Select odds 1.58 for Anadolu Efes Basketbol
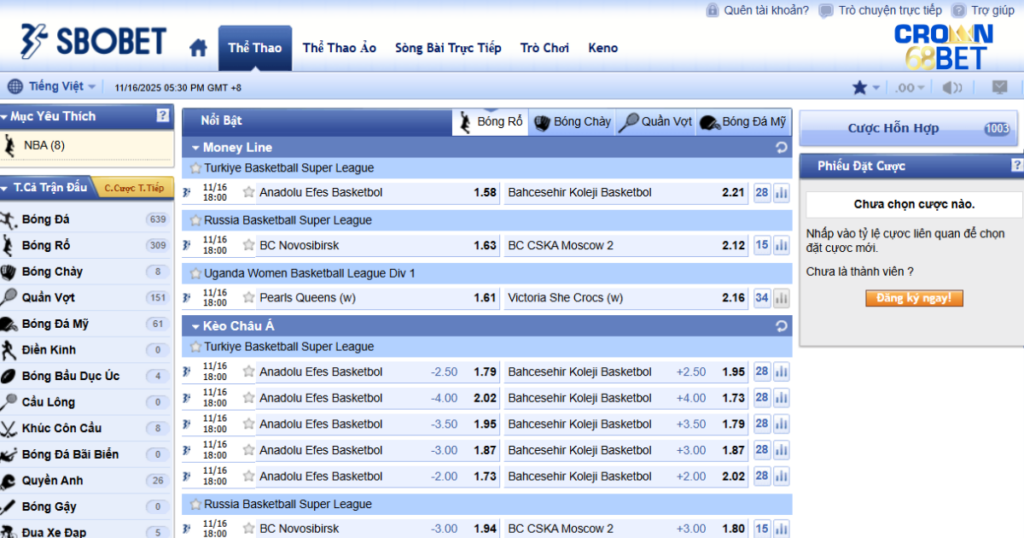 click(x=485, y=193)
